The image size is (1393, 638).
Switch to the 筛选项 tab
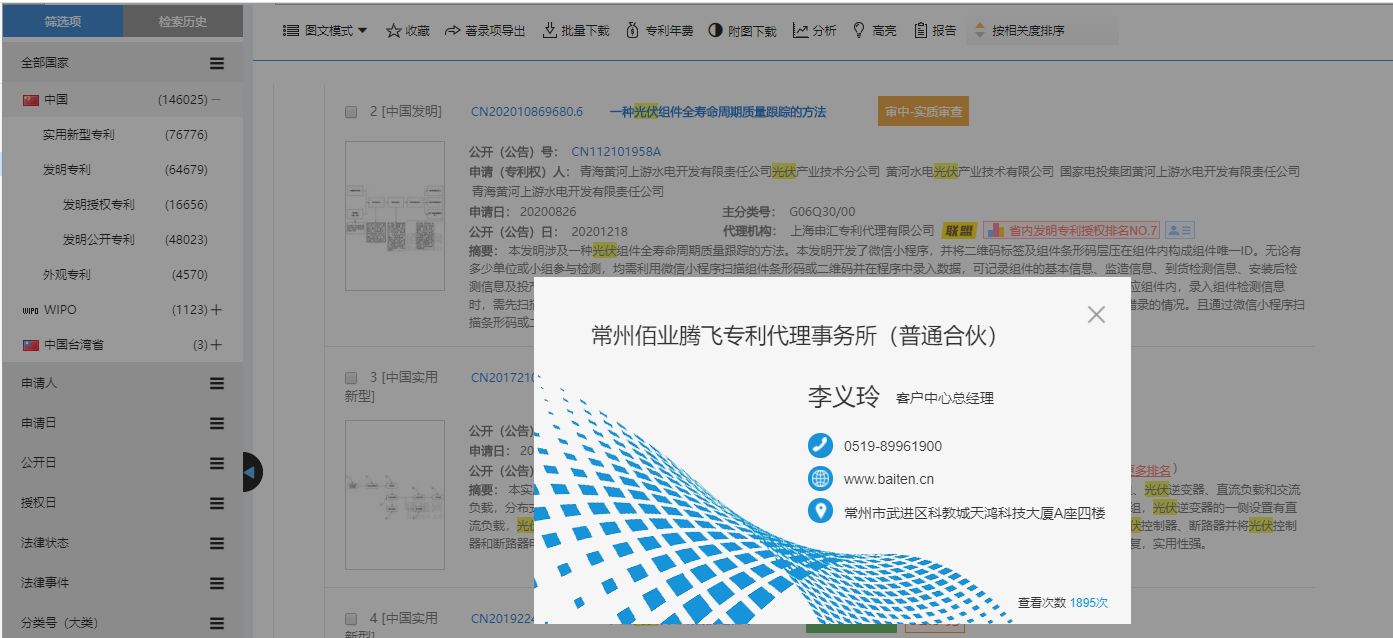point(63,21)
